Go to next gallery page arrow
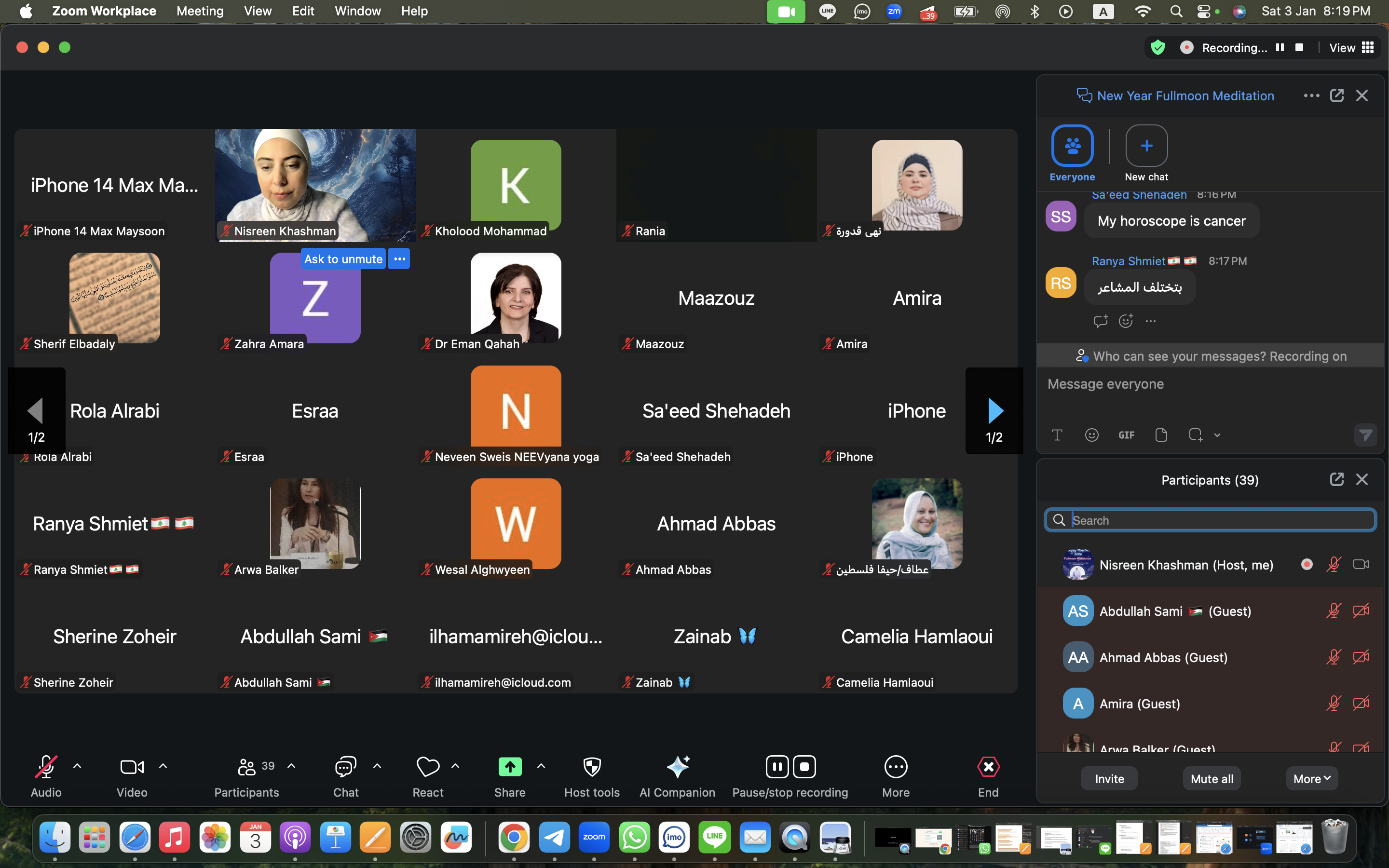Viewport: 1389px width, 868px height. (x=994, y=411)
